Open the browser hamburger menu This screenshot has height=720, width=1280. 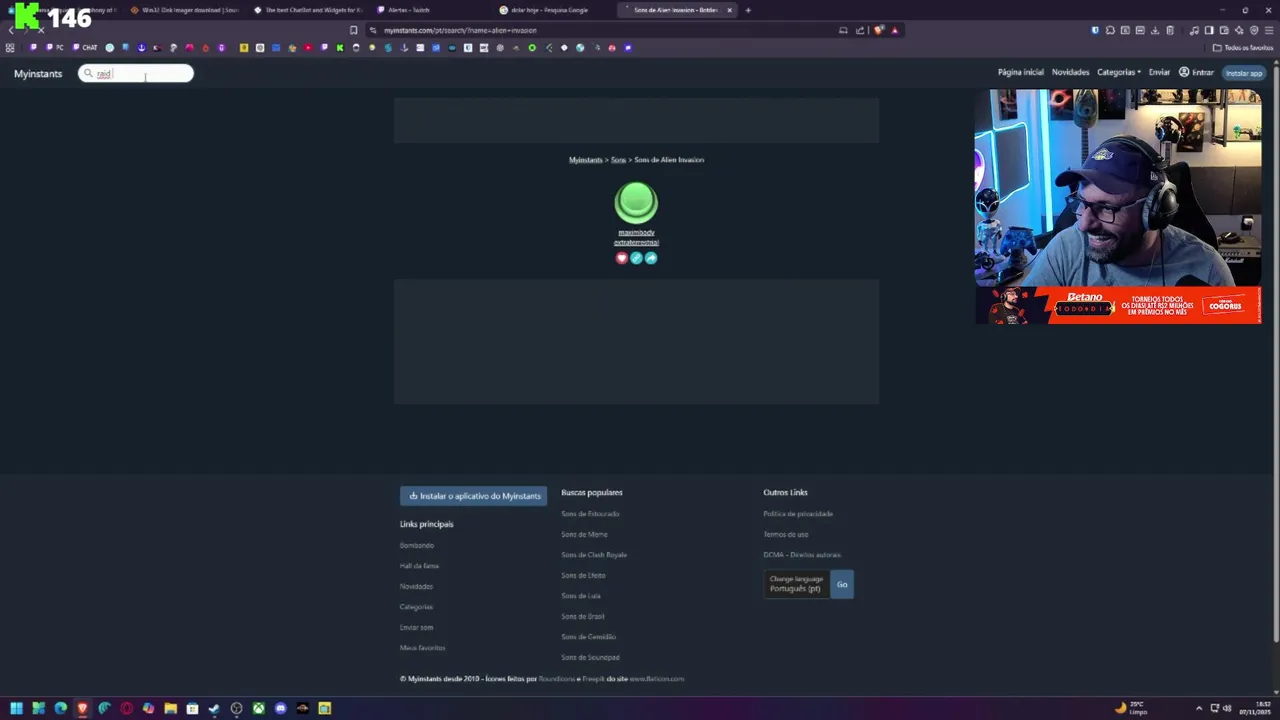(x=1269, y=30)
